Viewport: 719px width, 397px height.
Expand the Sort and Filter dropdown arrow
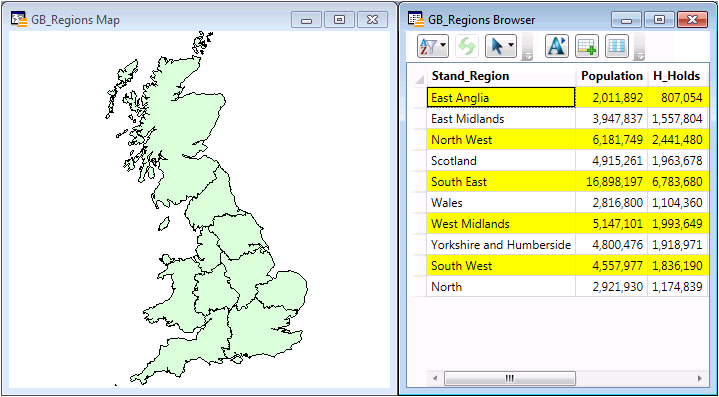tap(443, 46)
